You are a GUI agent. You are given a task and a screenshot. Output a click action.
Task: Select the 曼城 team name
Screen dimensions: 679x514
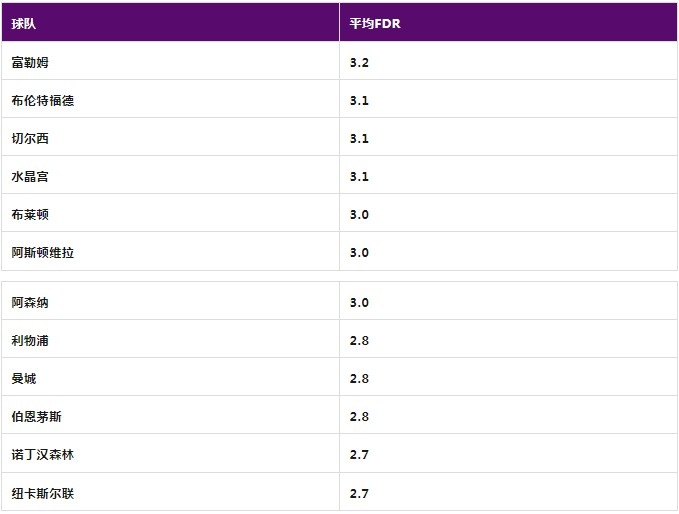(24, 378)
